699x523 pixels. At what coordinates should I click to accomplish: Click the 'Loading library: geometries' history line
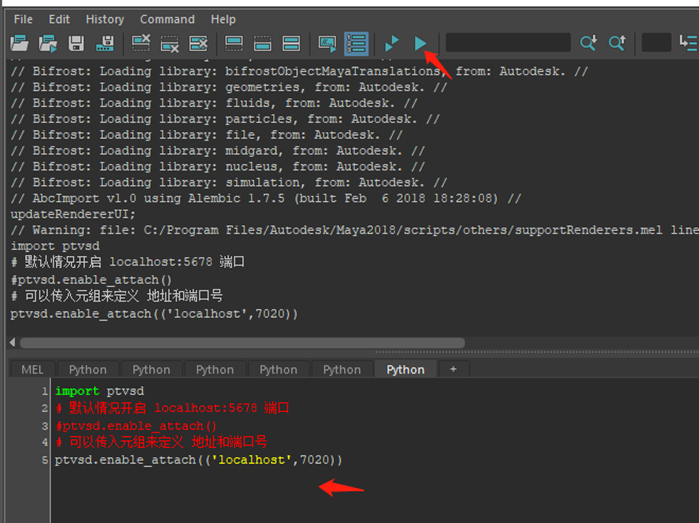coord(229,87)
